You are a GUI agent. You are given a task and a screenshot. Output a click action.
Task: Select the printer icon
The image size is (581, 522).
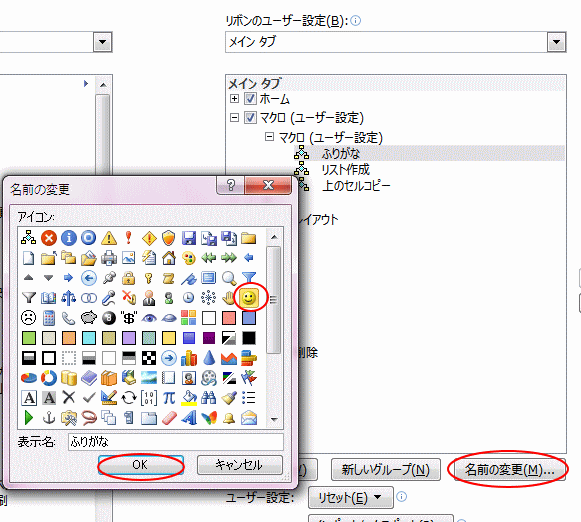coord(109,258)
